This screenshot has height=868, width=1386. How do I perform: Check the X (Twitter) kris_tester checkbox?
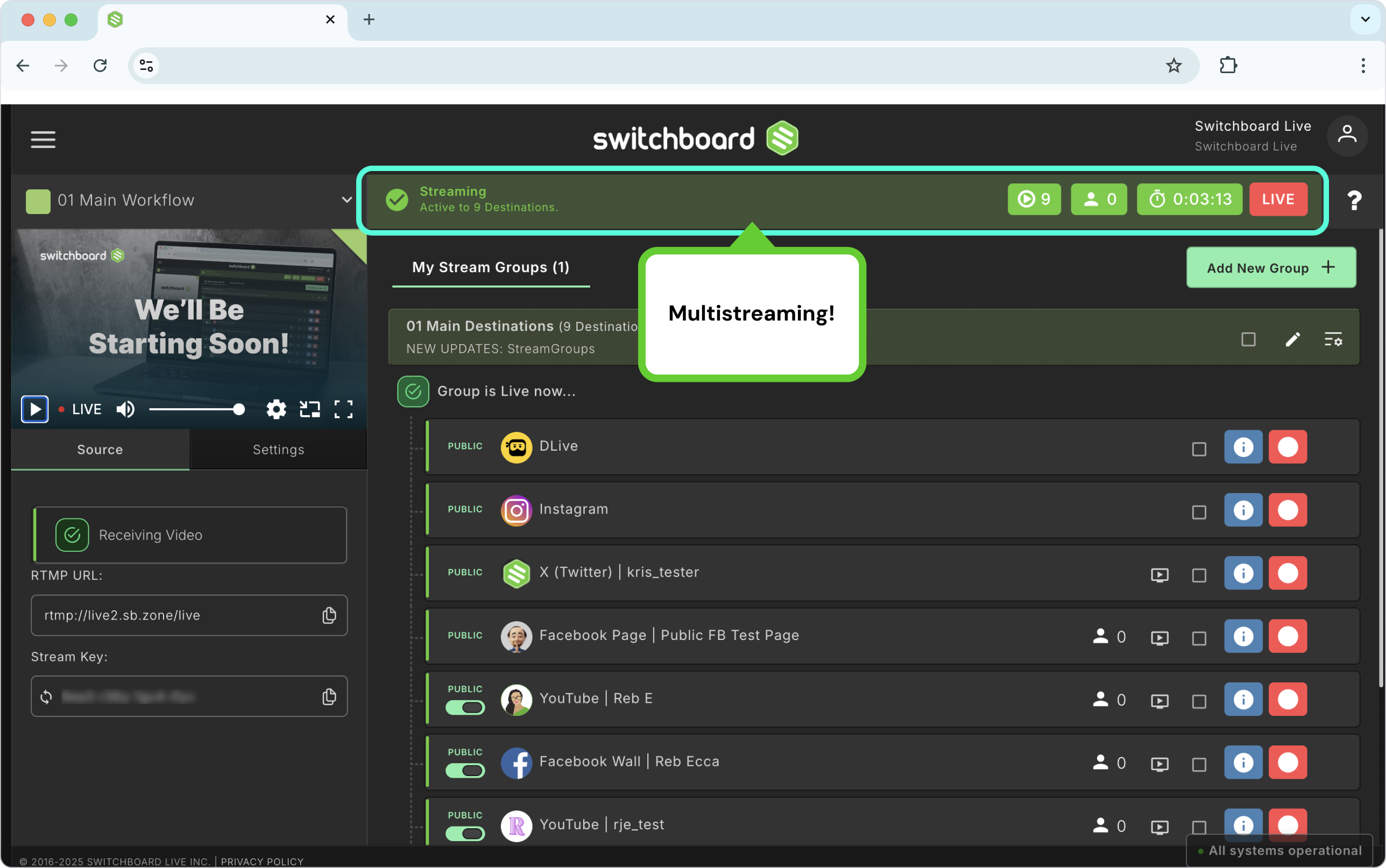click(x=1199, y=575)
